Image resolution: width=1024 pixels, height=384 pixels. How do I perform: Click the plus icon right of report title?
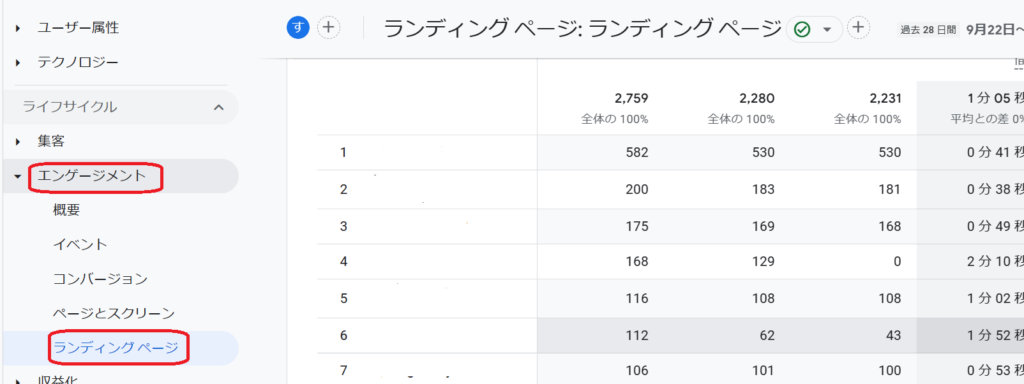(859, 27)
